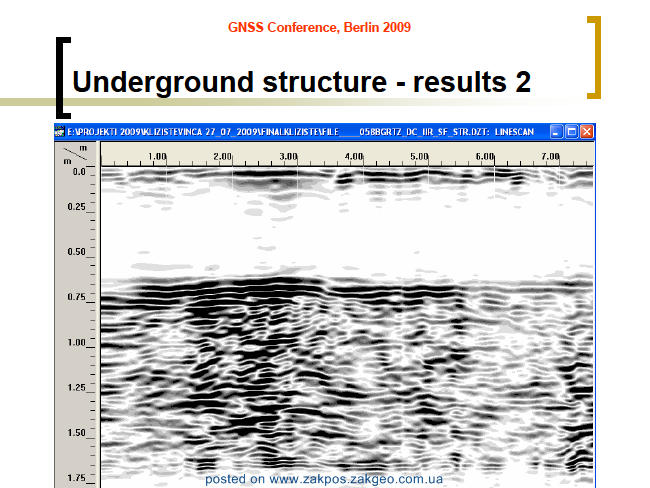Click the m/m axis units corner box
The image size is (650, 488).
(x=76, y=154)
